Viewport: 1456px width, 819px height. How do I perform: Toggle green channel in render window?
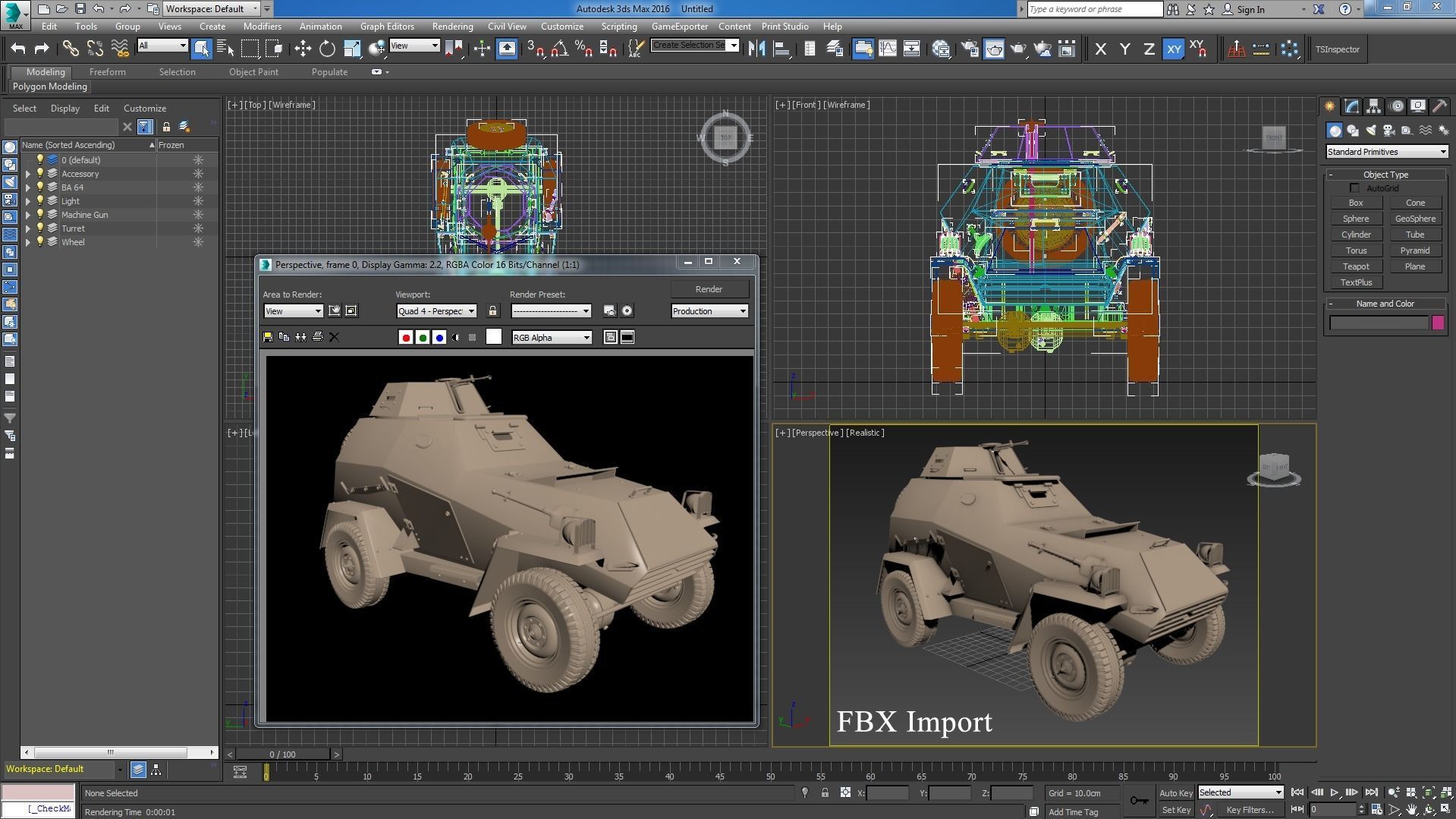click(x=423, y=338)
